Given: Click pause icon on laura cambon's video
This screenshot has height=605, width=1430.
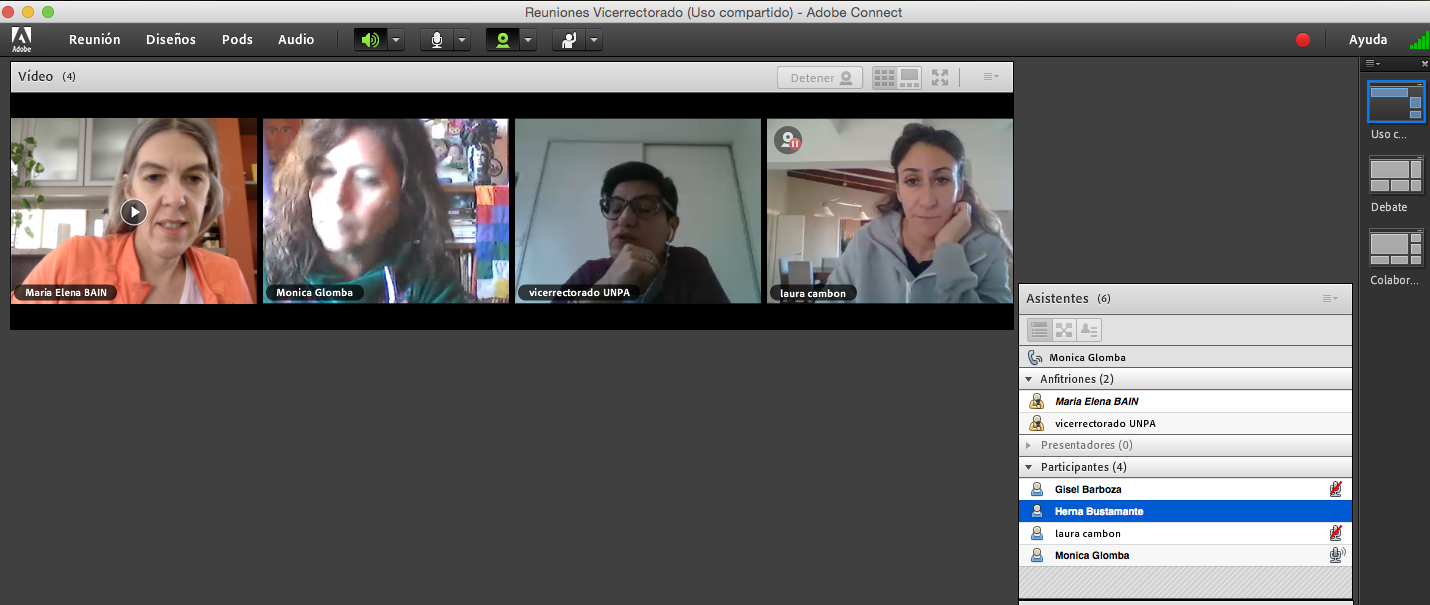Looking at the screenshot, I should [x=790, y=140].
